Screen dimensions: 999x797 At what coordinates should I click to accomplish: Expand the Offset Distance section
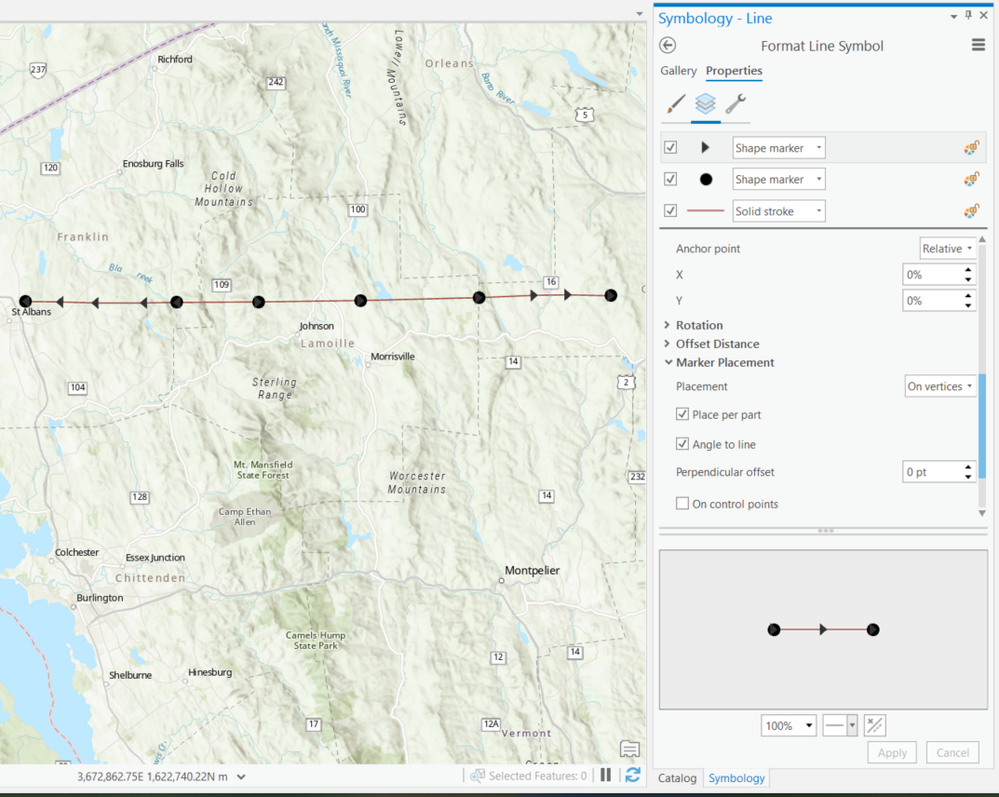667,343
